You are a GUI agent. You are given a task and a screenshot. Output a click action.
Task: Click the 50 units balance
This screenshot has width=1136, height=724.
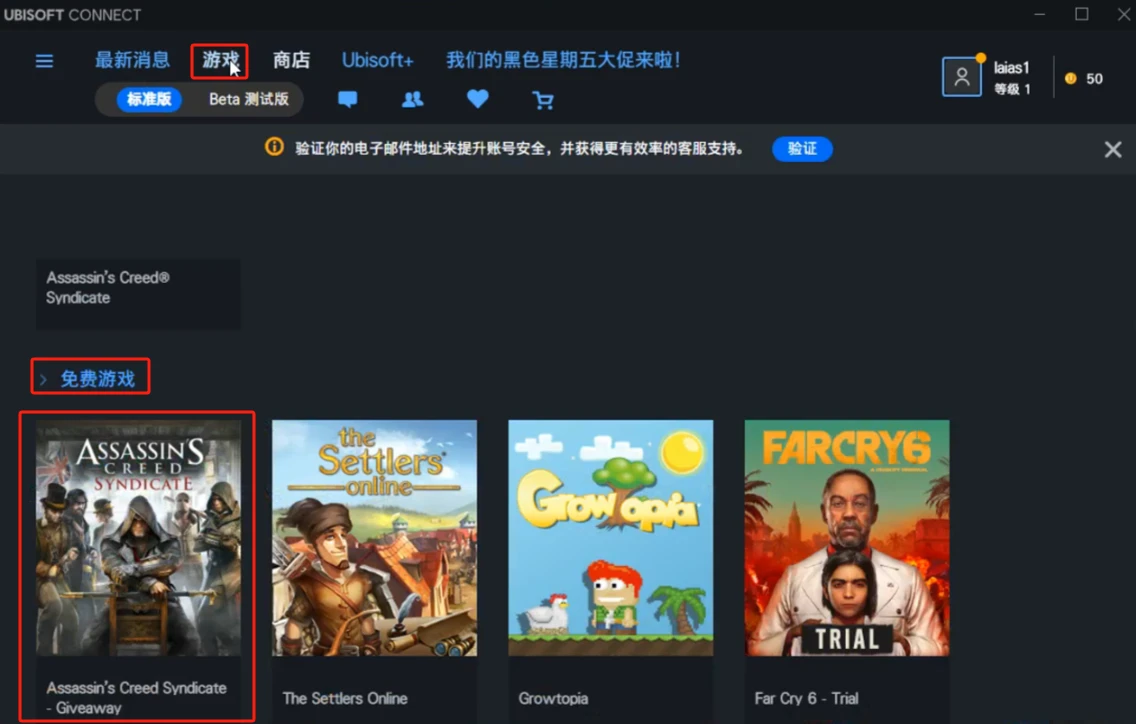coord(1094,79)
